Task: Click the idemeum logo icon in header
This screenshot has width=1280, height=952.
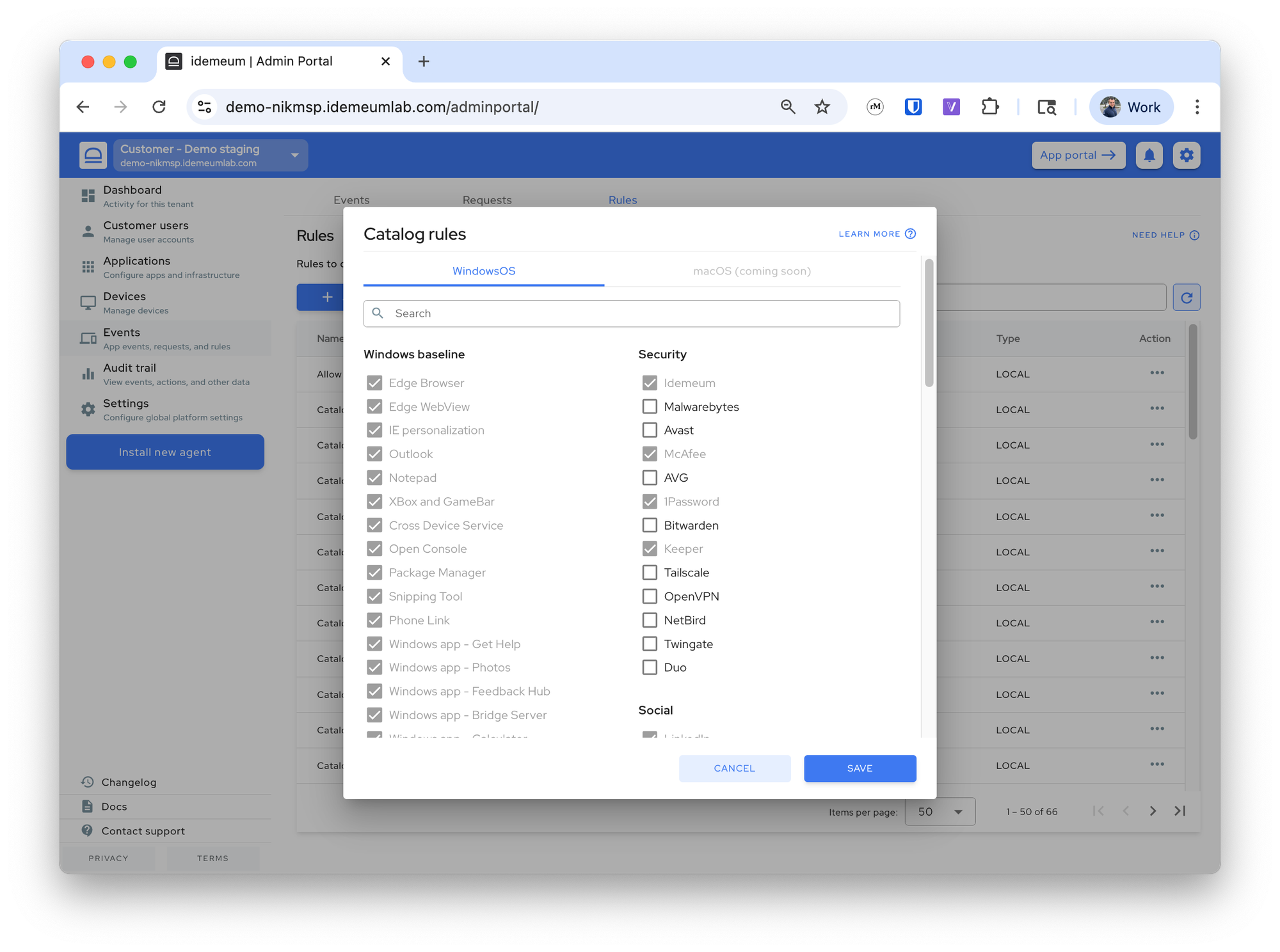Action: [x=93, y=155]
